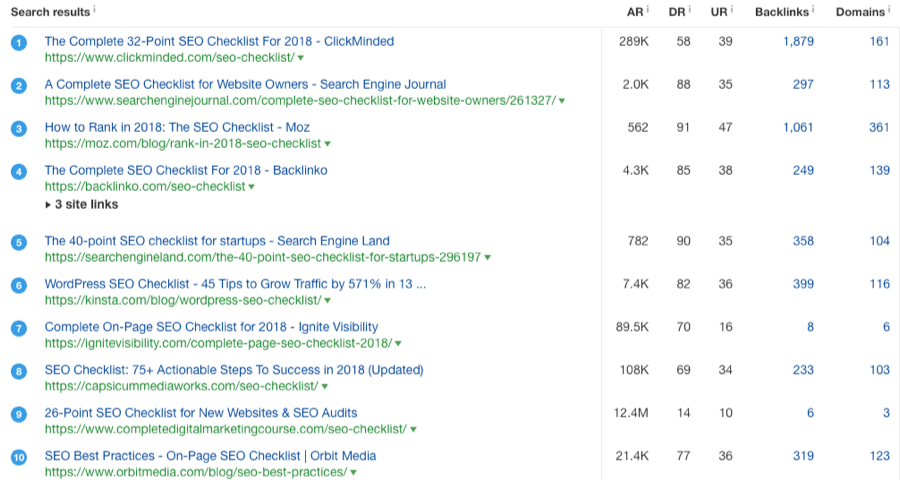Click the 103 domains count for Capsicum Mediaworks
This screenshot has height=480, width=900.
[879, 370]
